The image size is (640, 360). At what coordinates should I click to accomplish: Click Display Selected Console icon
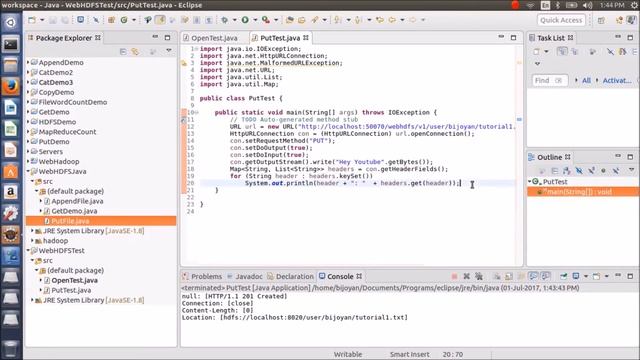[x=576, y=276]
